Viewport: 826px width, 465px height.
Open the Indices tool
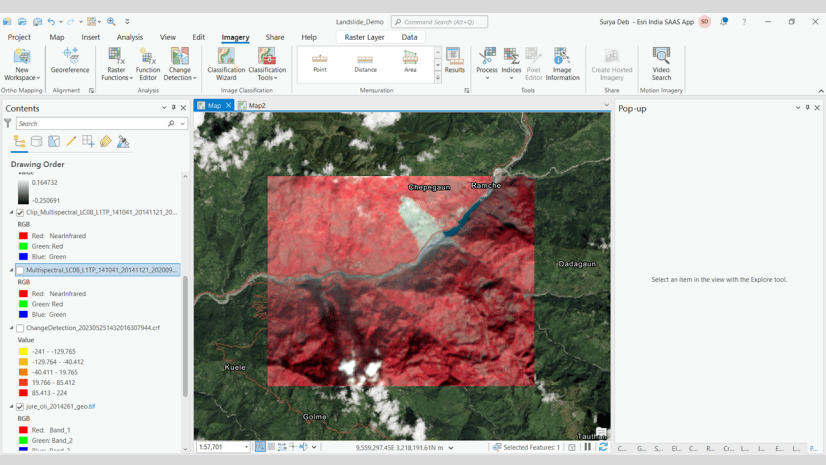(x=511, y=63)
